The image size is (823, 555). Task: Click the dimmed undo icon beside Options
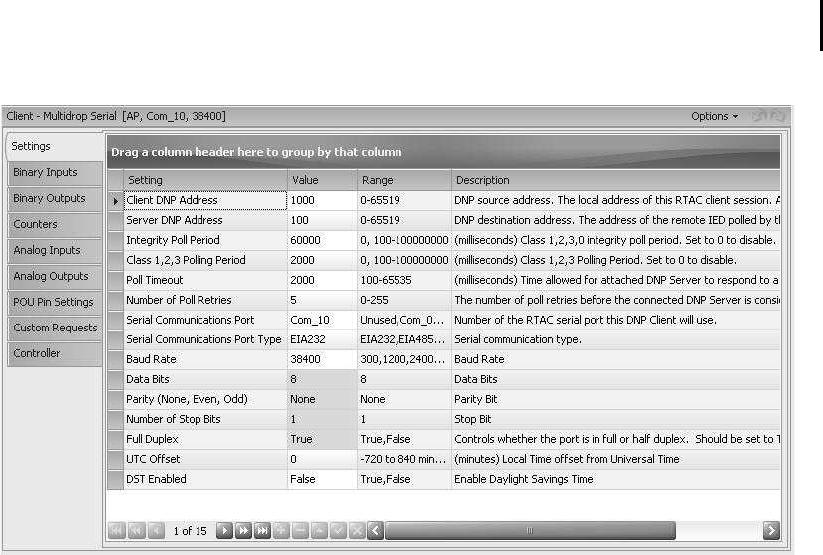tap(759, 116)
